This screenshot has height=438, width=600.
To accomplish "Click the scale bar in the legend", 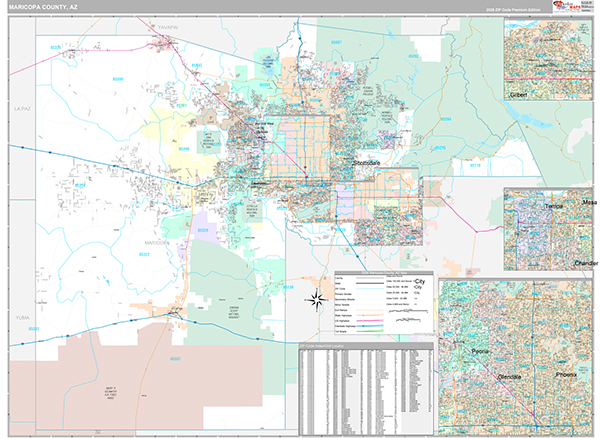I will pyautogui.click(x=408, y=312).
